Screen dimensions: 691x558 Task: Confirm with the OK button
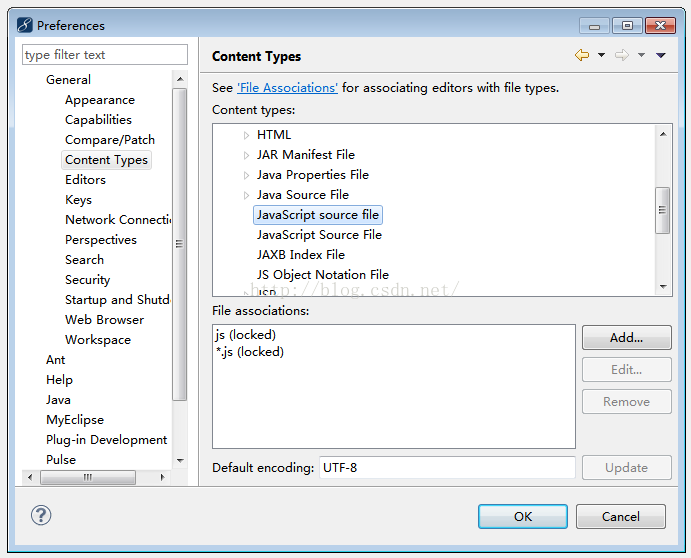[523, 517]
